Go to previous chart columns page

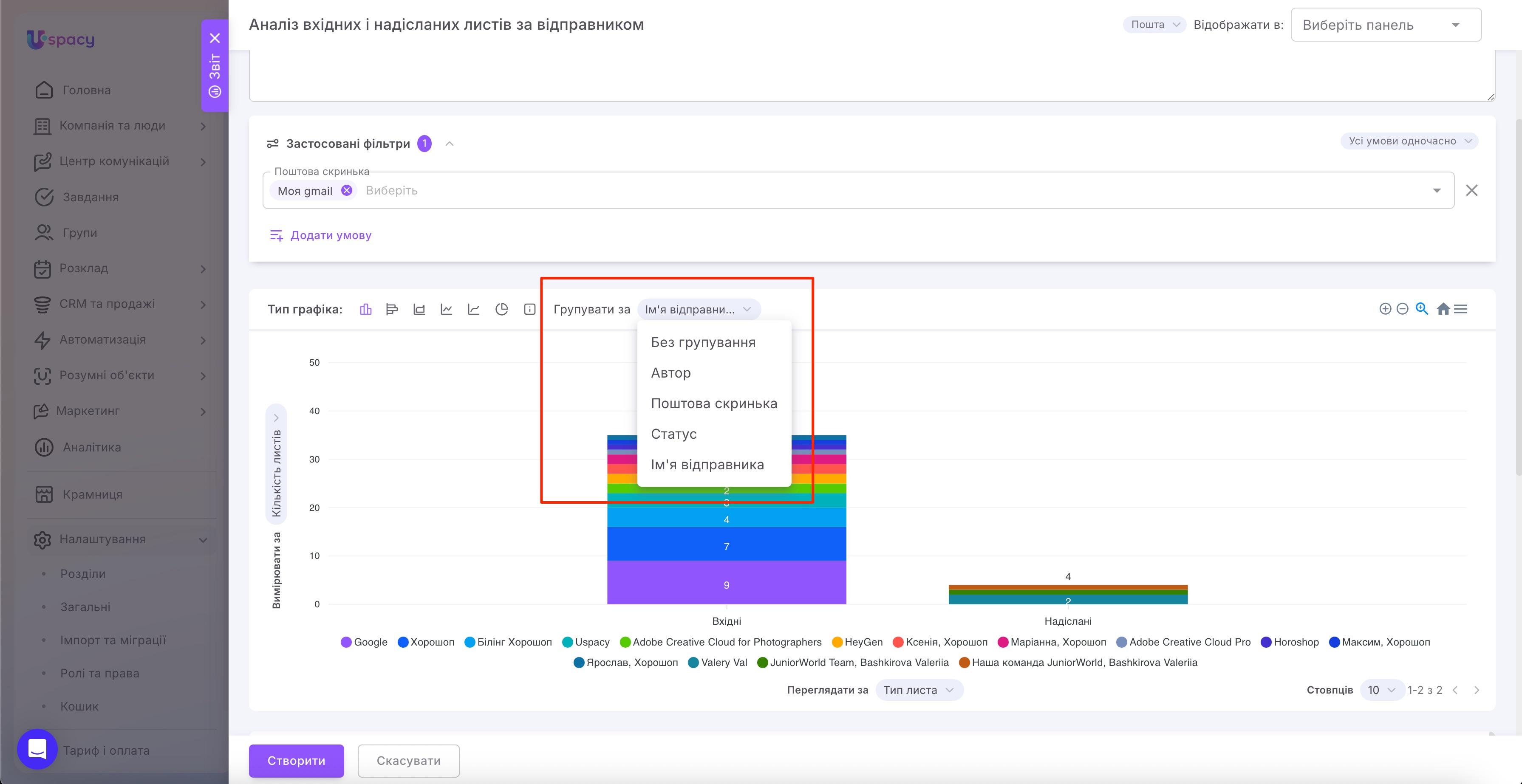point(1455,690)
